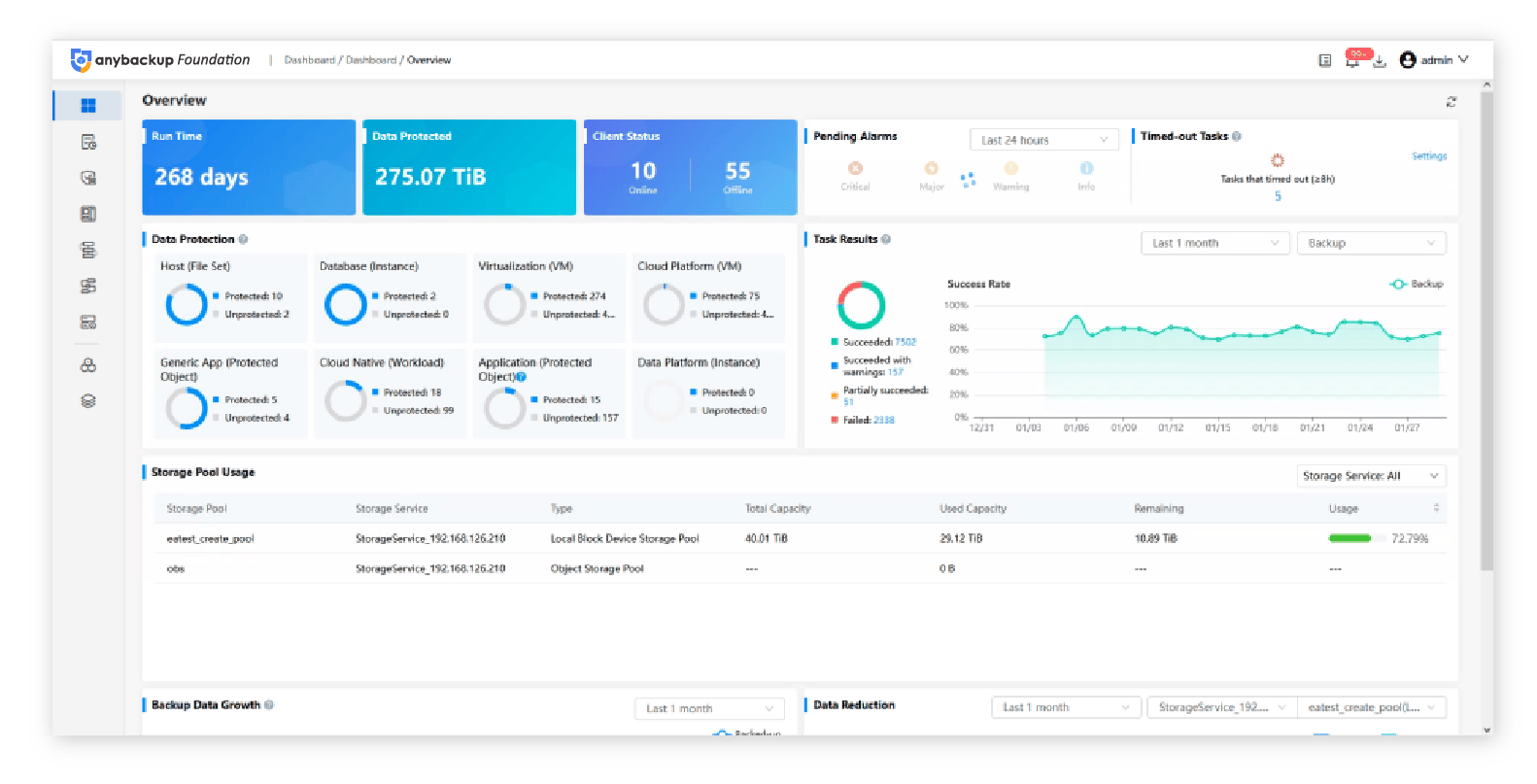Click Local Block Device Storage Pool cell
Screen dimensions: 1537x784
point(625,538)
